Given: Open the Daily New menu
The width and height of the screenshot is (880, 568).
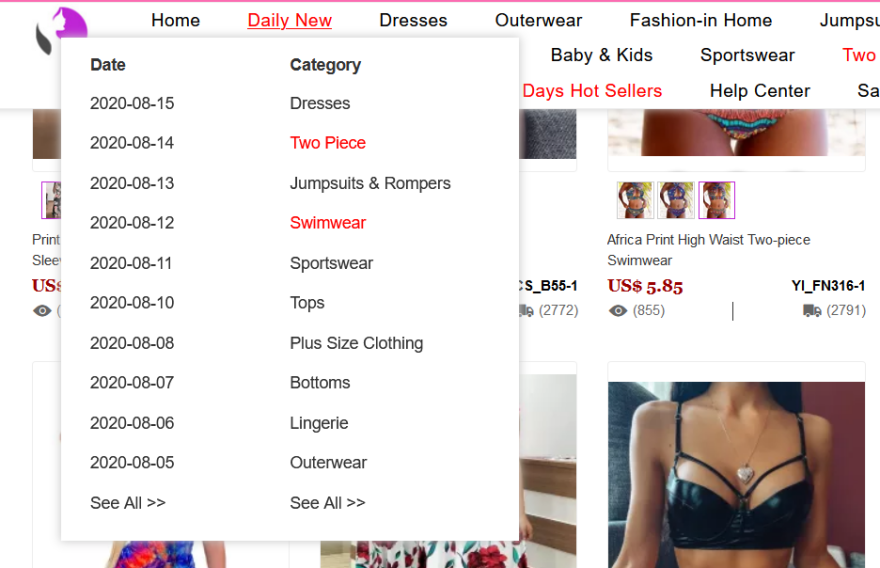Looking at the screenshot, I should coord(290,20).
